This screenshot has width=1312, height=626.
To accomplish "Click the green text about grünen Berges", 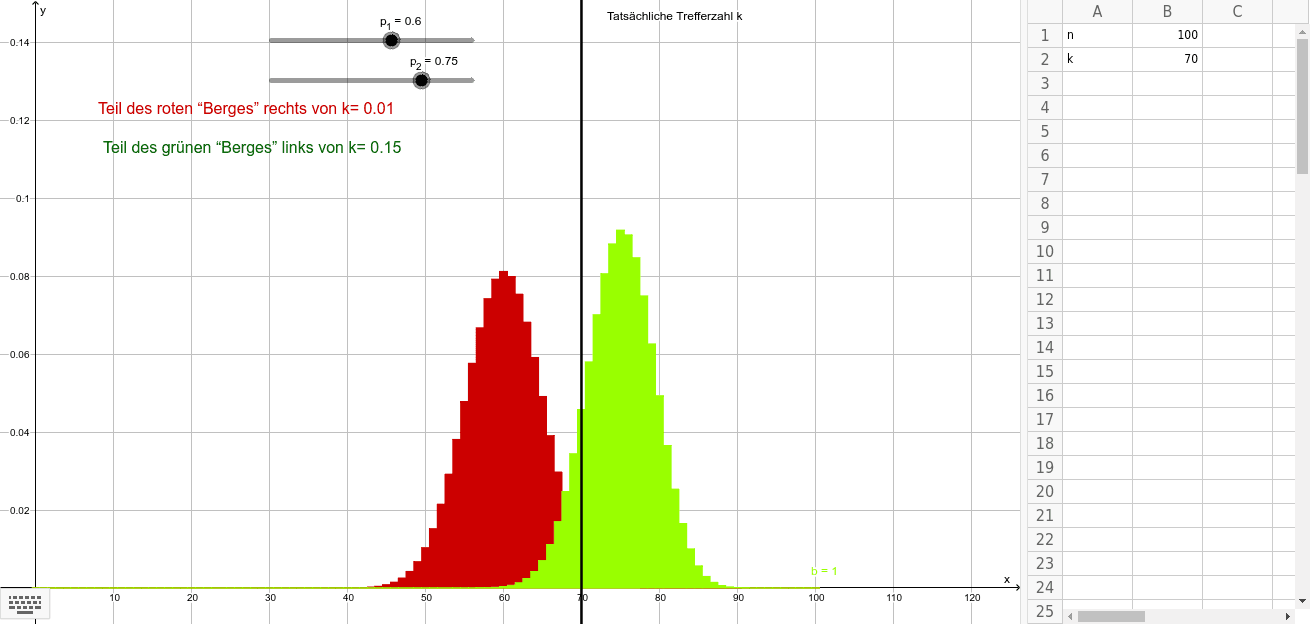I will click(x=252, y=147).
